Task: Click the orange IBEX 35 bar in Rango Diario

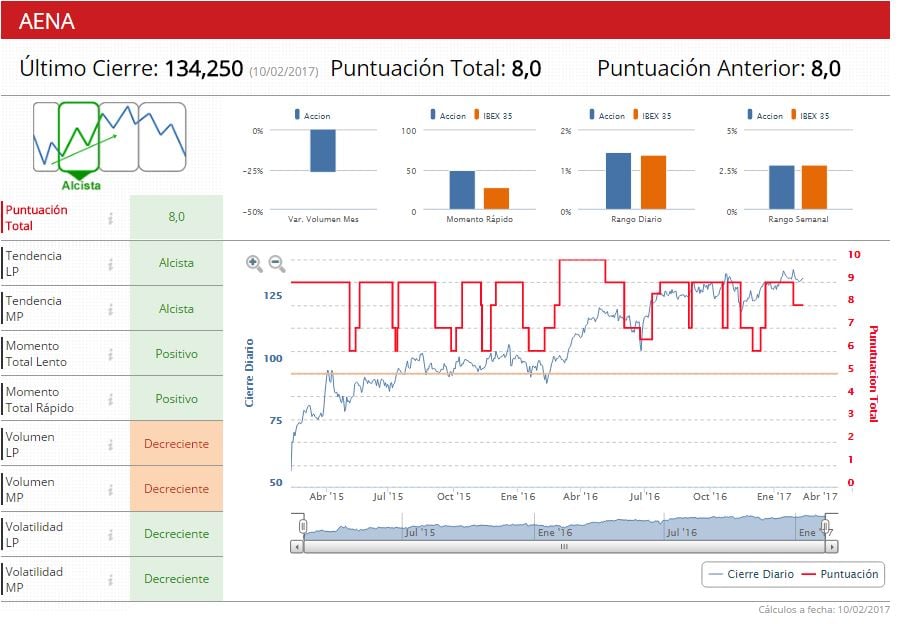Action: (653, 183)
